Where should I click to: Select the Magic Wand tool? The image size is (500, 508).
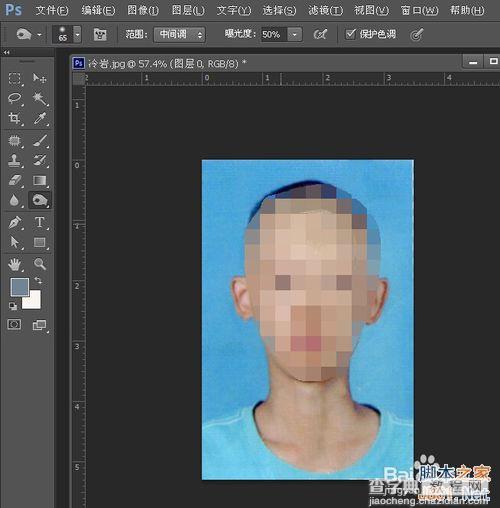tap(40, 98)
